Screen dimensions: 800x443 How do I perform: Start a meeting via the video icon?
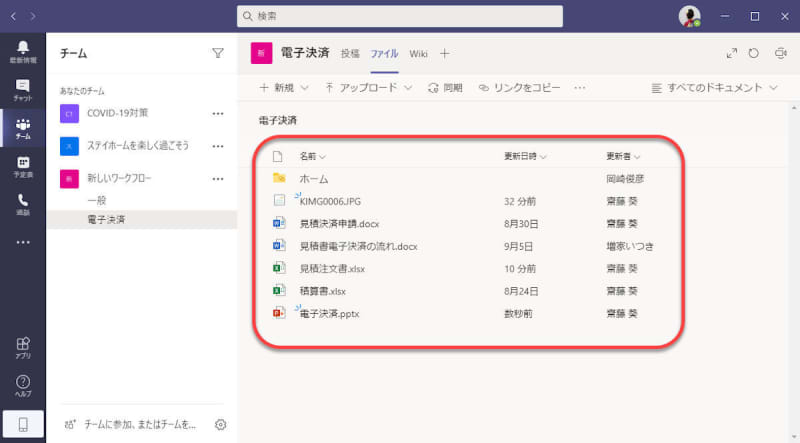point(780,53)
